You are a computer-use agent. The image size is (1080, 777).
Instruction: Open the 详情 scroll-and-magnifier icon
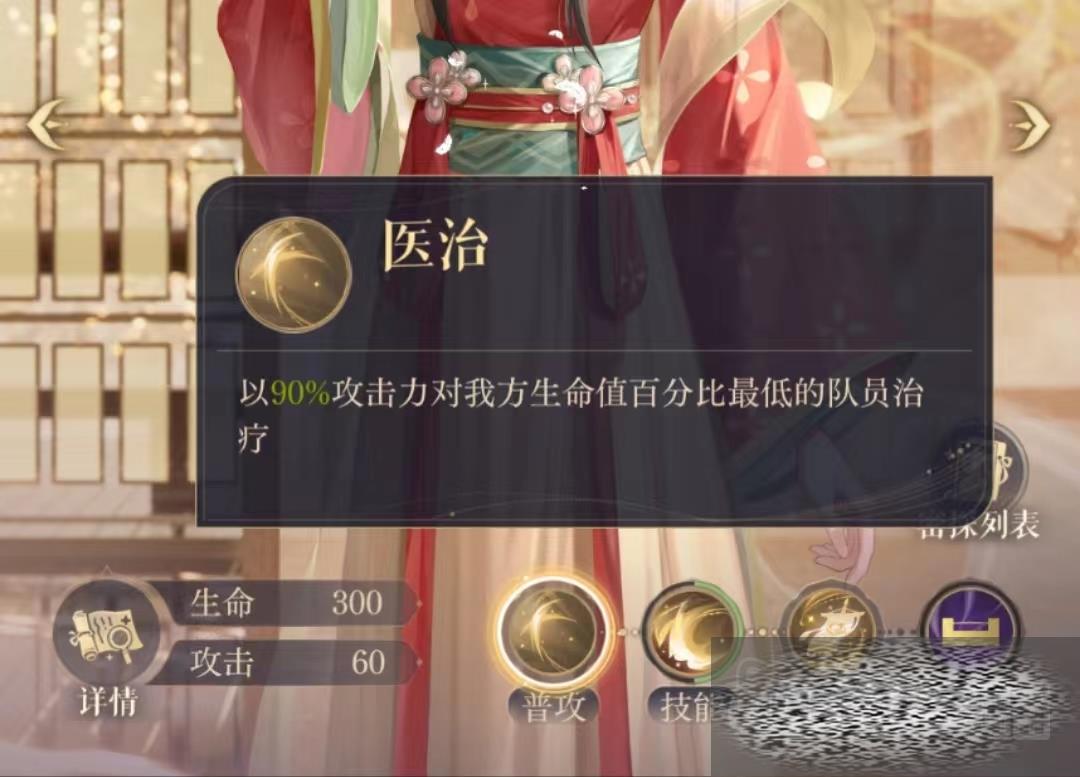(x=105, y=634)
